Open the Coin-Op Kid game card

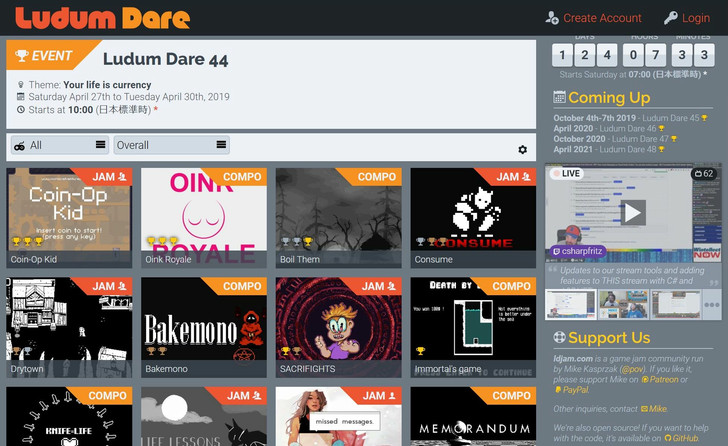pyautogui.click(x=69, y=218)
